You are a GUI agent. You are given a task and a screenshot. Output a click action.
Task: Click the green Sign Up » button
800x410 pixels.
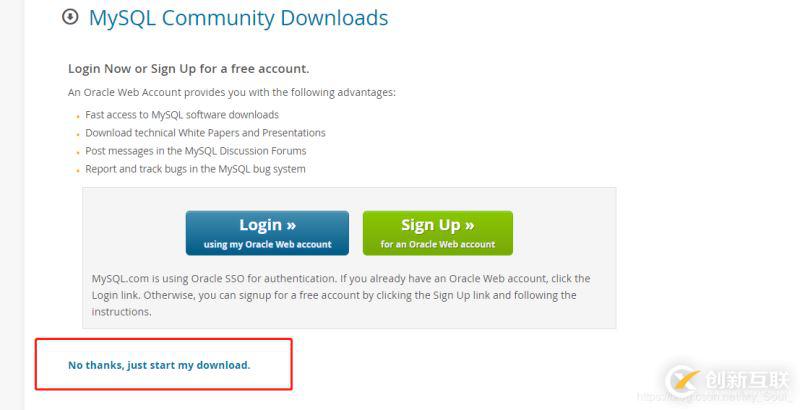[438, 233]
